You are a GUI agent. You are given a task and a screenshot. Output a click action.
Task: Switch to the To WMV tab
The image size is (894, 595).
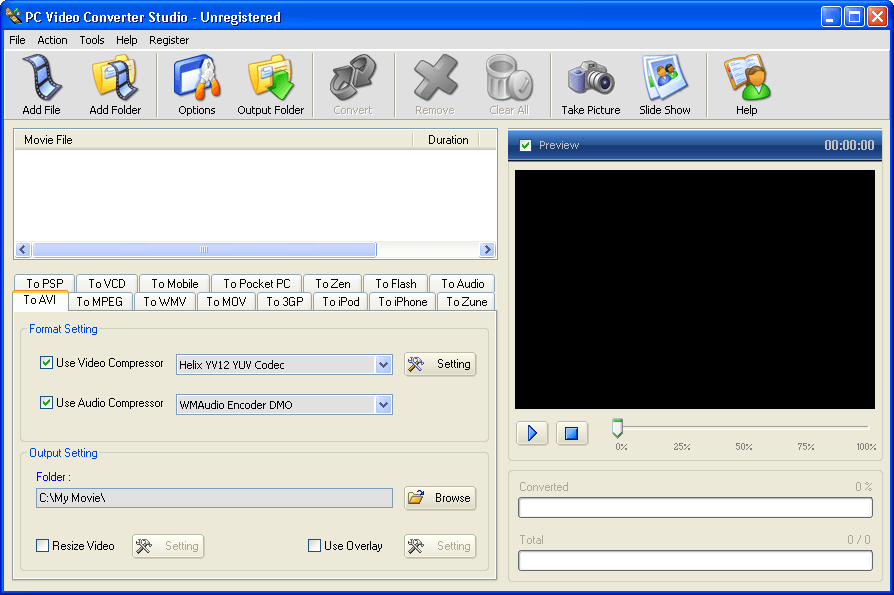pos(165,301)
